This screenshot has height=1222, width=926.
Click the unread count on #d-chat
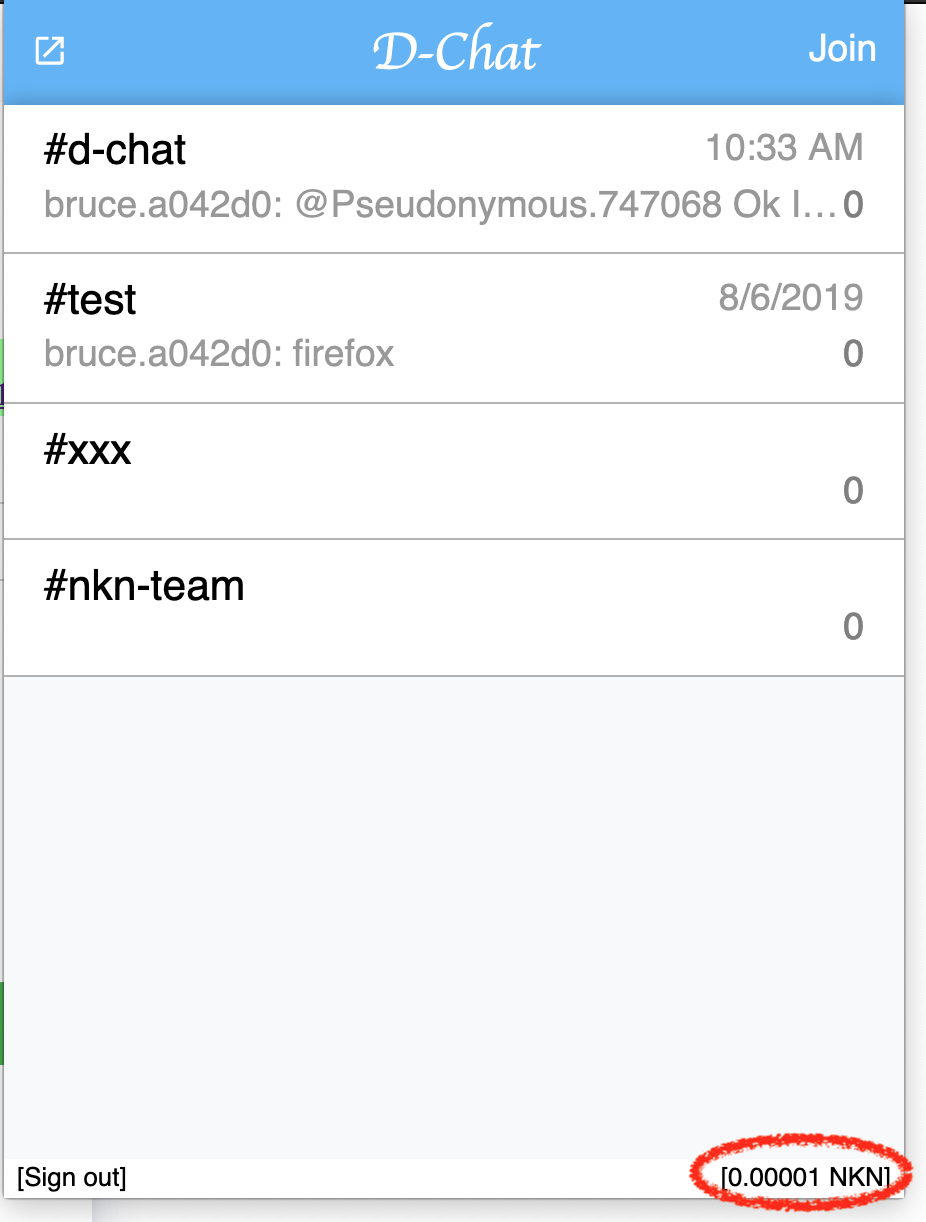(852, 205)
